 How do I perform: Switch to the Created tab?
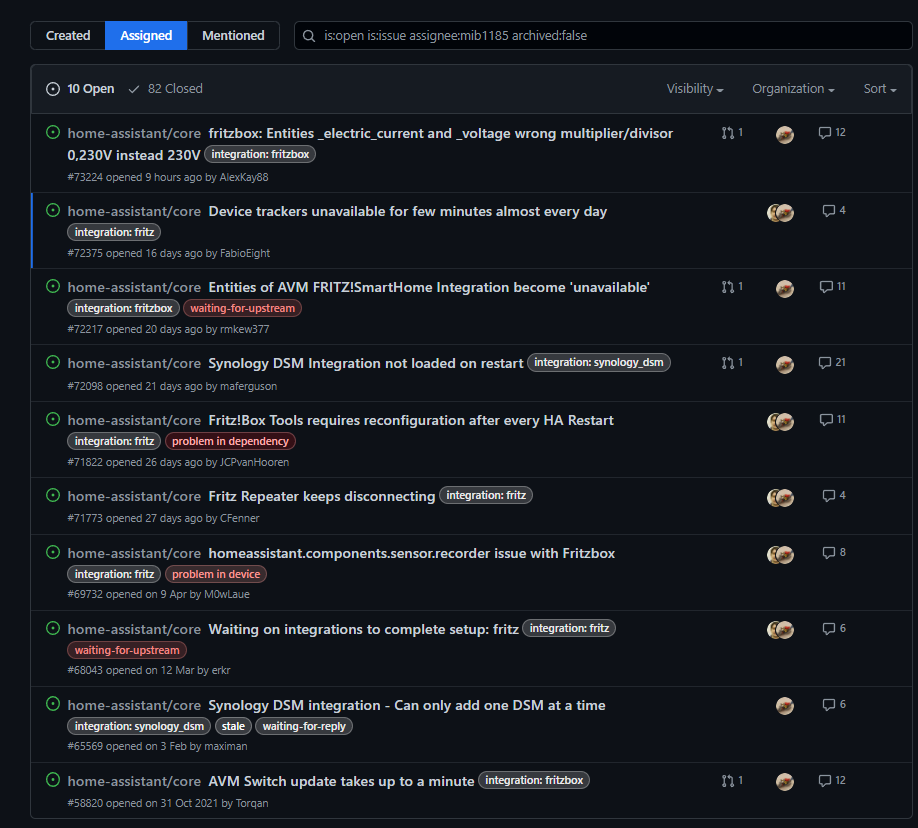(67, 35)
